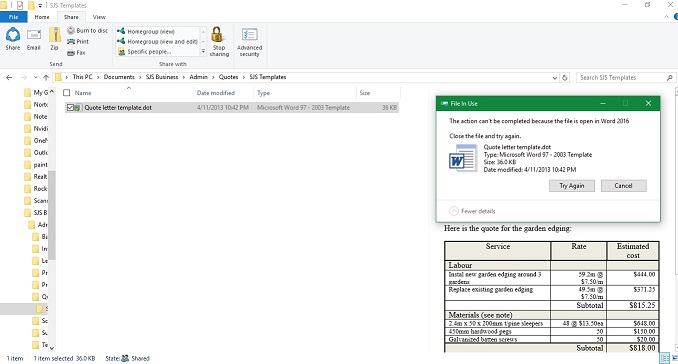The height and width of the screenshot is (364, 678).
Task: Select the Quote letter template.dot file
Action: [x=232, y=108]
